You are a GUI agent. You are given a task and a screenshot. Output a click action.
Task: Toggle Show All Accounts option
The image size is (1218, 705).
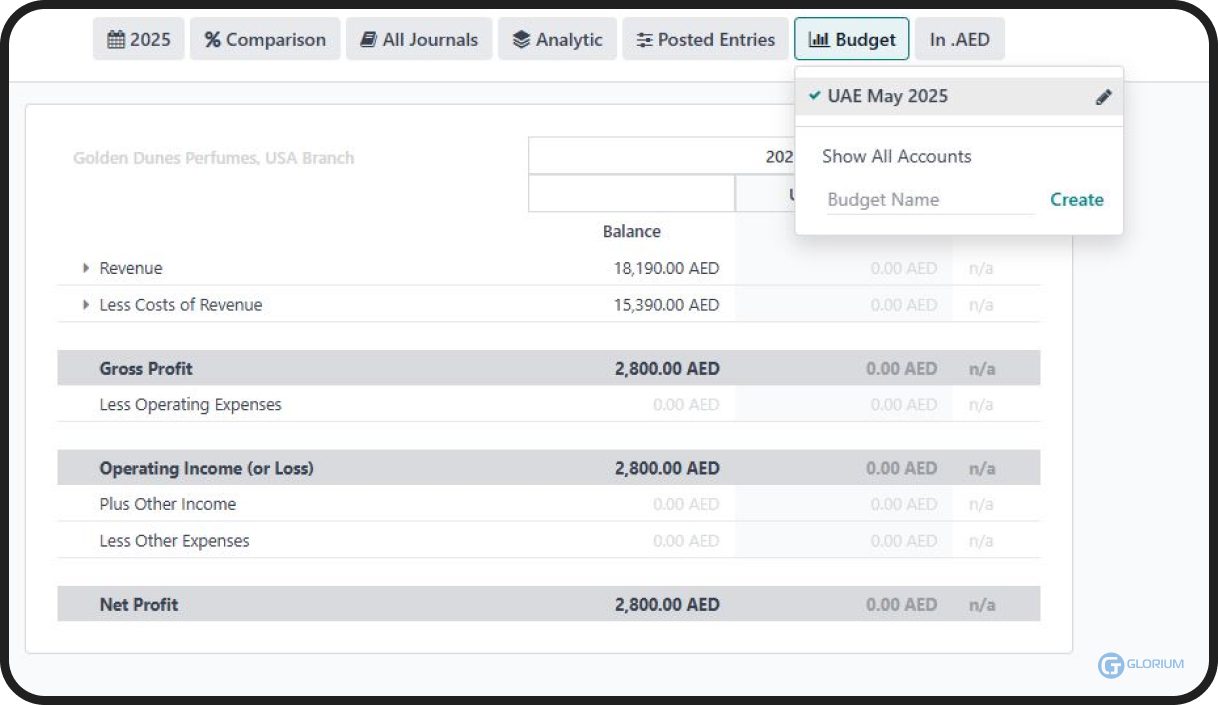[896, 156]
